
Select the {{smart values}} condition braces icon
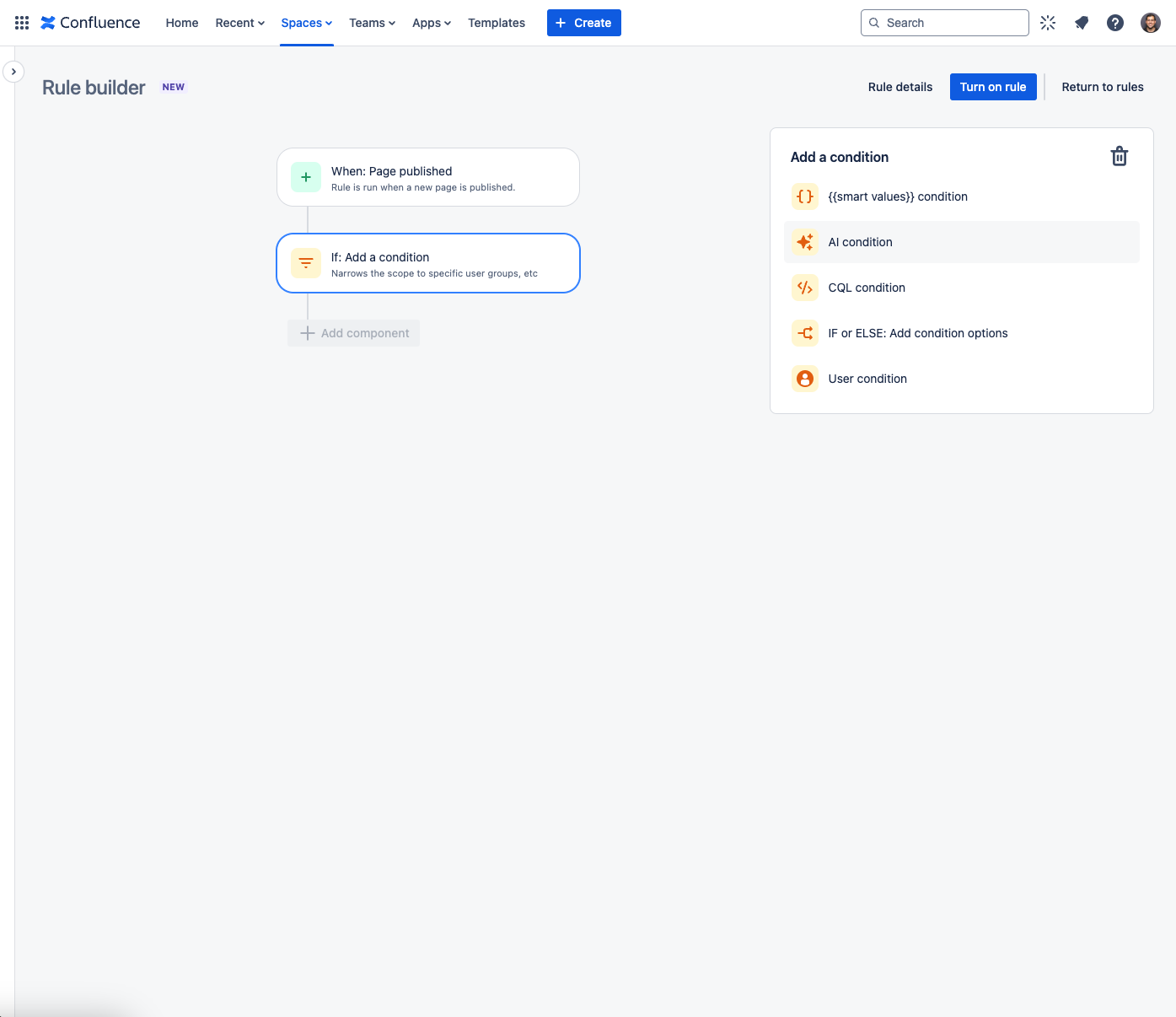(804, 196)
